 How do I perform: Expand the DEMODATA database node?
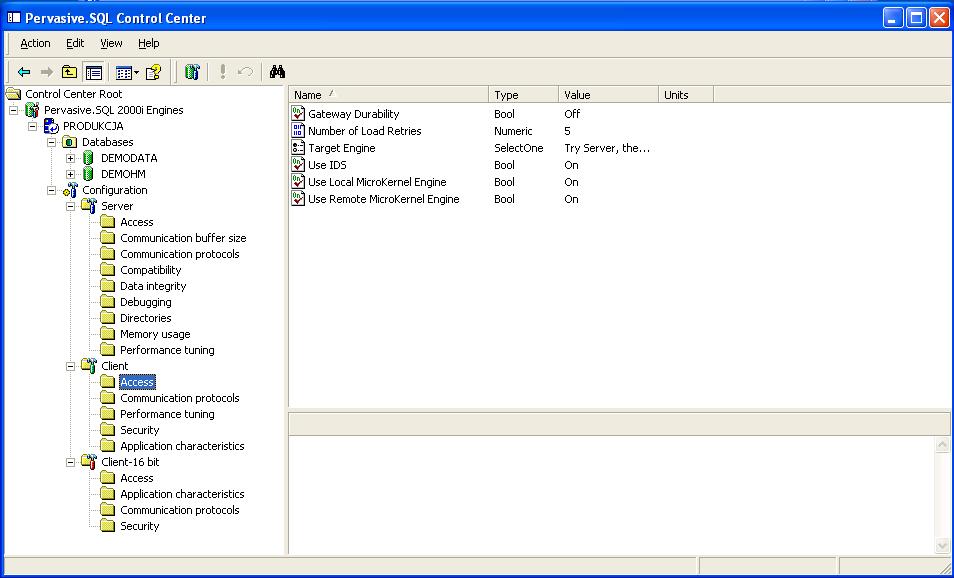tap(71, 158)
